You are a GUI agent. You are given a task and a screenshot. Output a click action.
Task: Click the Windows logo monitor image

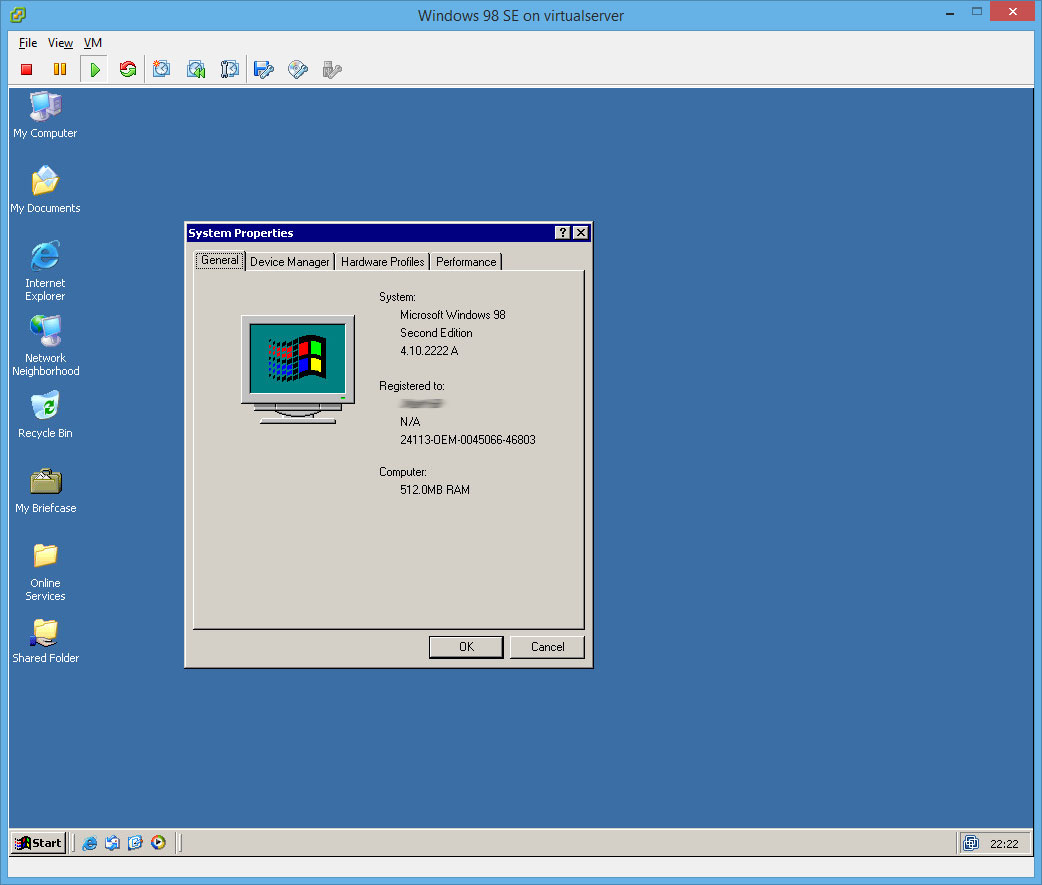coord(298,369)
